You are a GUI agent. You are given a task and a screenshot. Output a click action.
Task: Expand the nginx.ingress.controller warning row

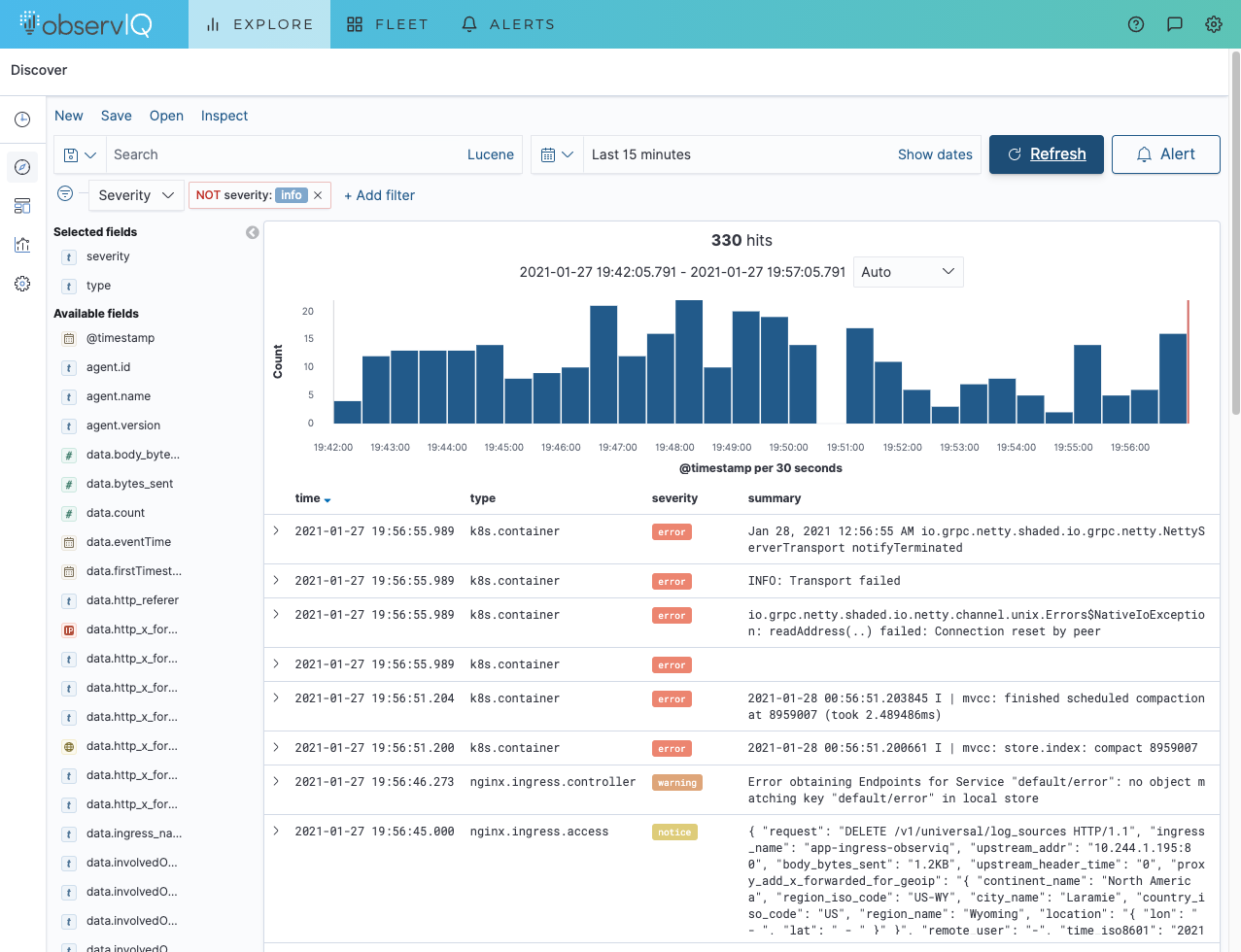point(276,781)
